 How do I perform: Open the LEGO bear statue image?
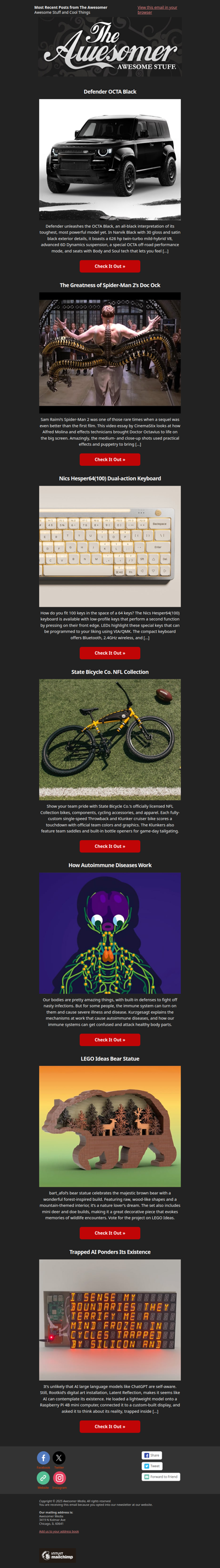tap(110, 1126)
